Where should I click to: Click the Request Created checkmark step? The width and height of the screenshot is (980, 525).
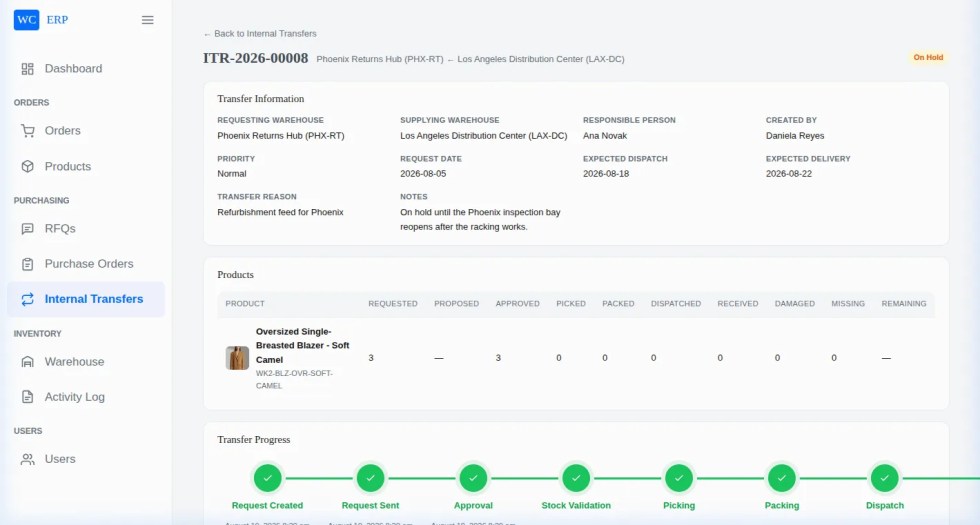[x=268, y=478]
